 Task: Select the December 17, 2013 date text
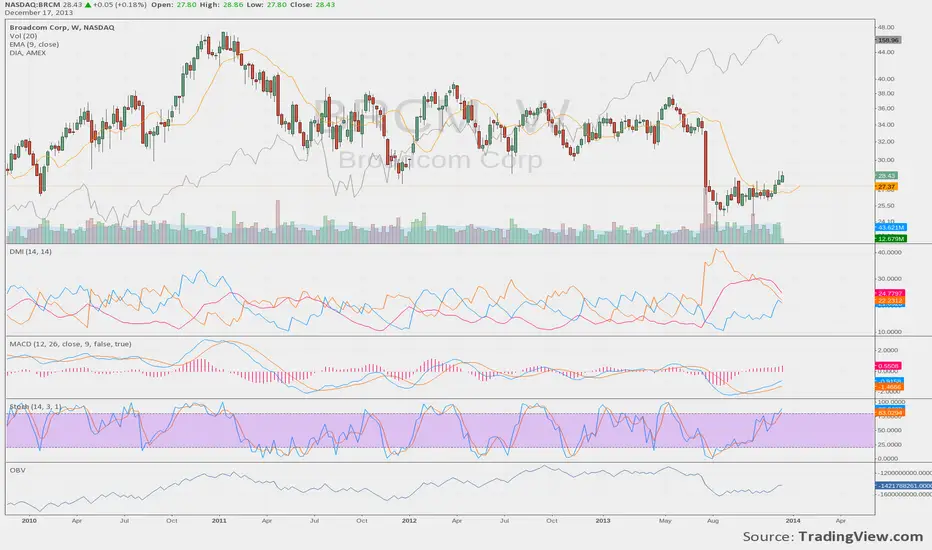39,12
